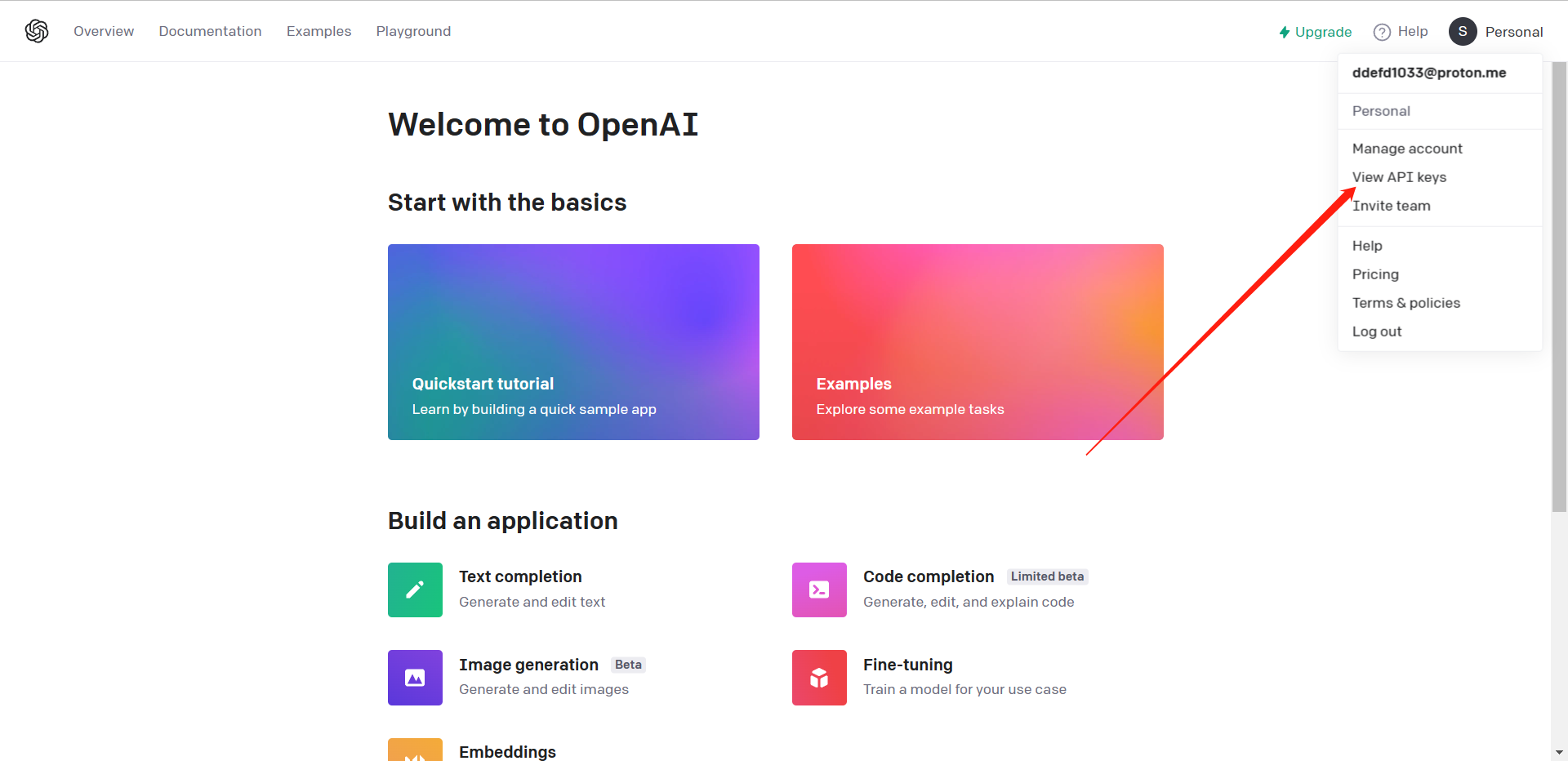
Task: Click the Help question mark icon
Action: pyautogui.click(x=1382, y=32)
